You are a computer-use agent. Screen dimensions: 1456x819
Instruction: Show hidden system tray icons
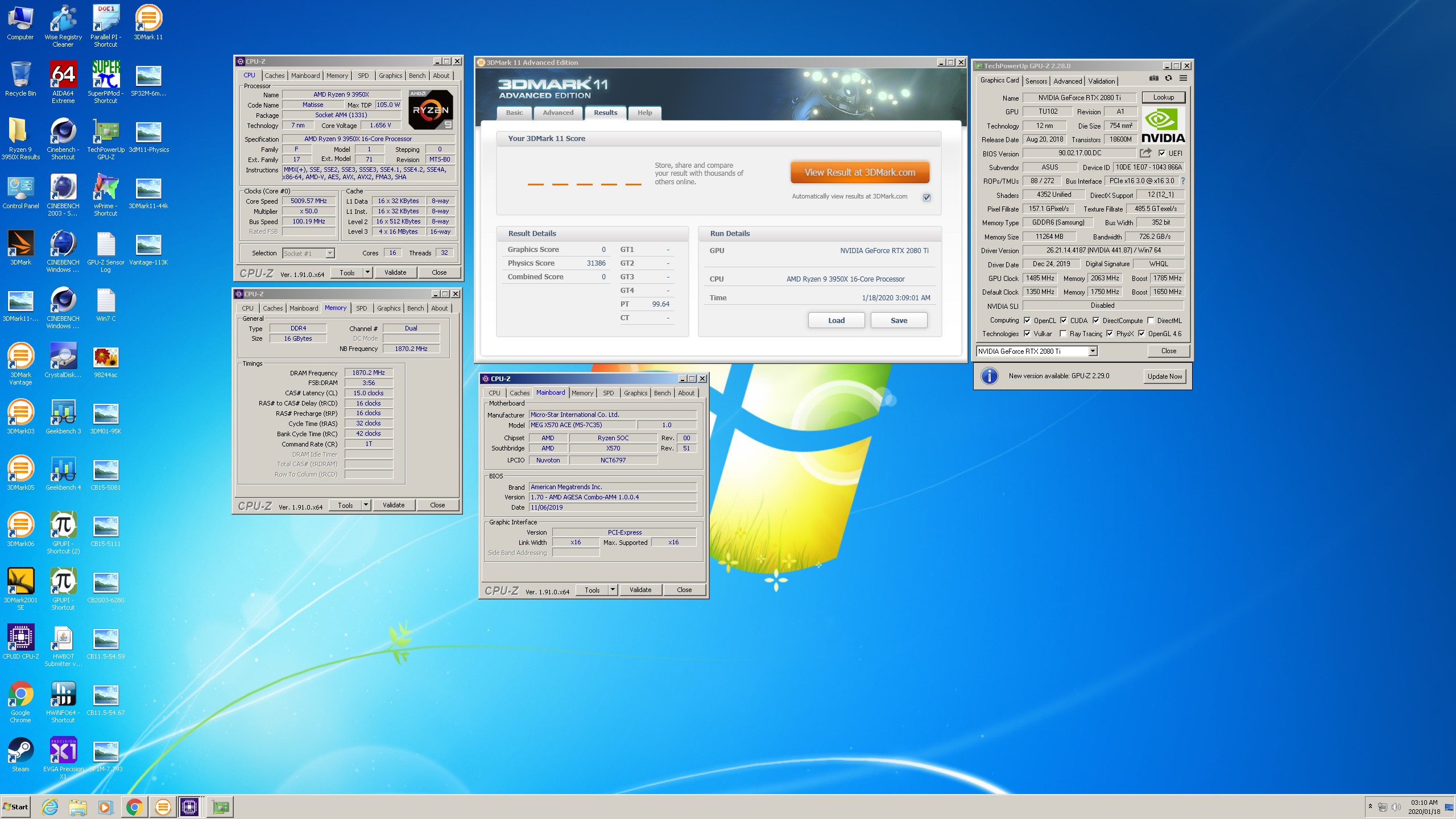coord(1370,806)
